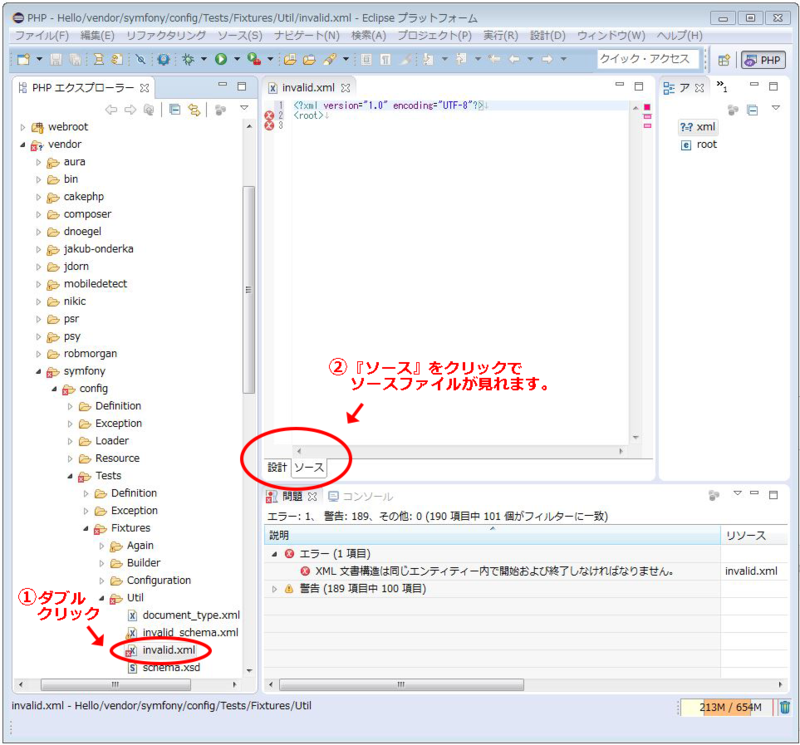Select the root element in outline
Screen dimensions: 800x745
pyautogui.click(x=699, y=144)
